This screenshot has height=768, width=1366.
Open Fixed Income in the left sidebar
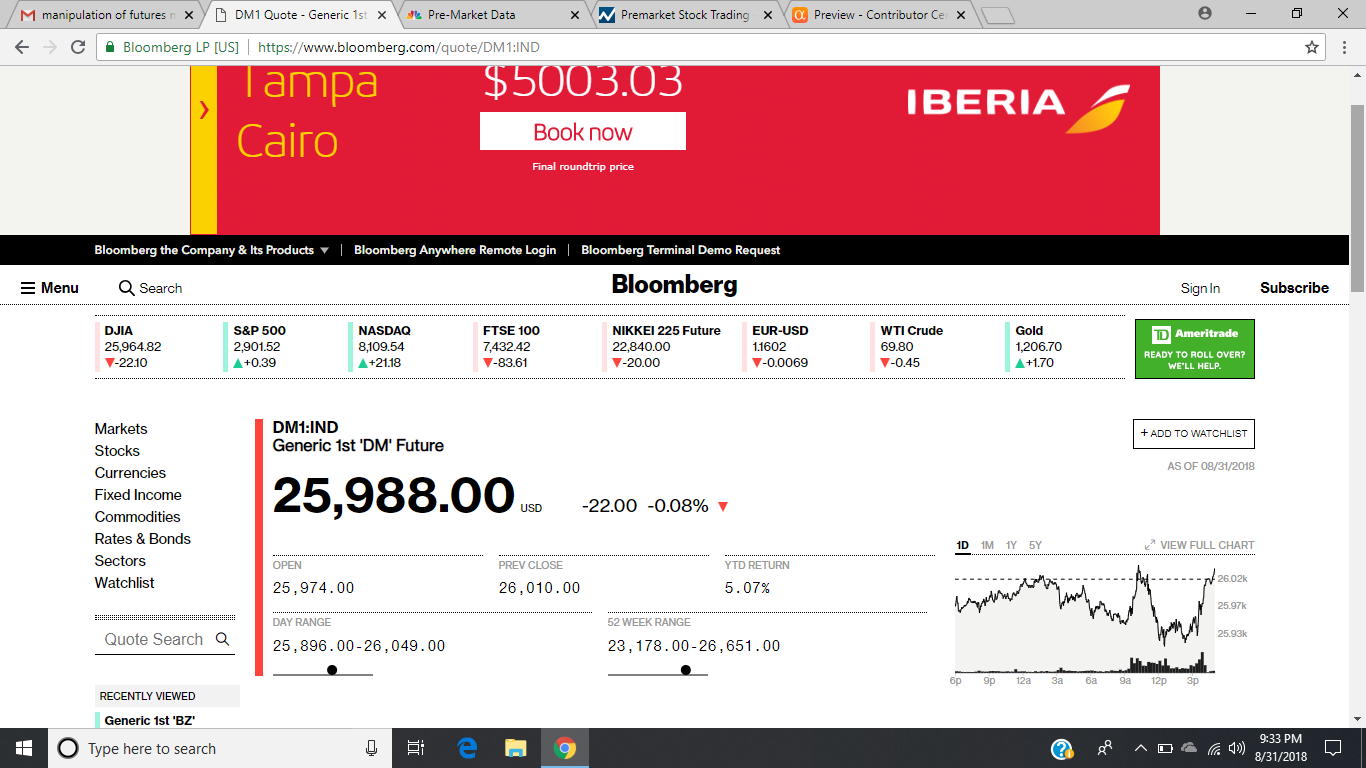point(138,495)
